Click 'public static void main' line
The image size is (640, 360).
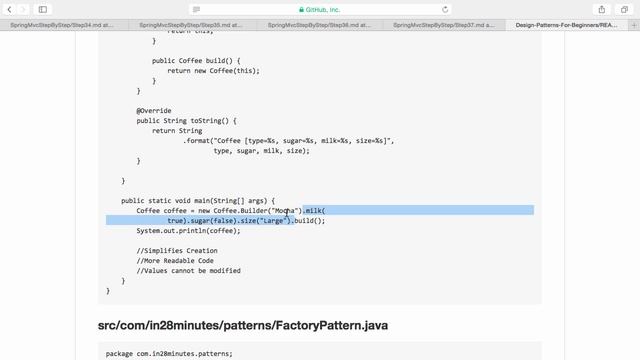198,201
